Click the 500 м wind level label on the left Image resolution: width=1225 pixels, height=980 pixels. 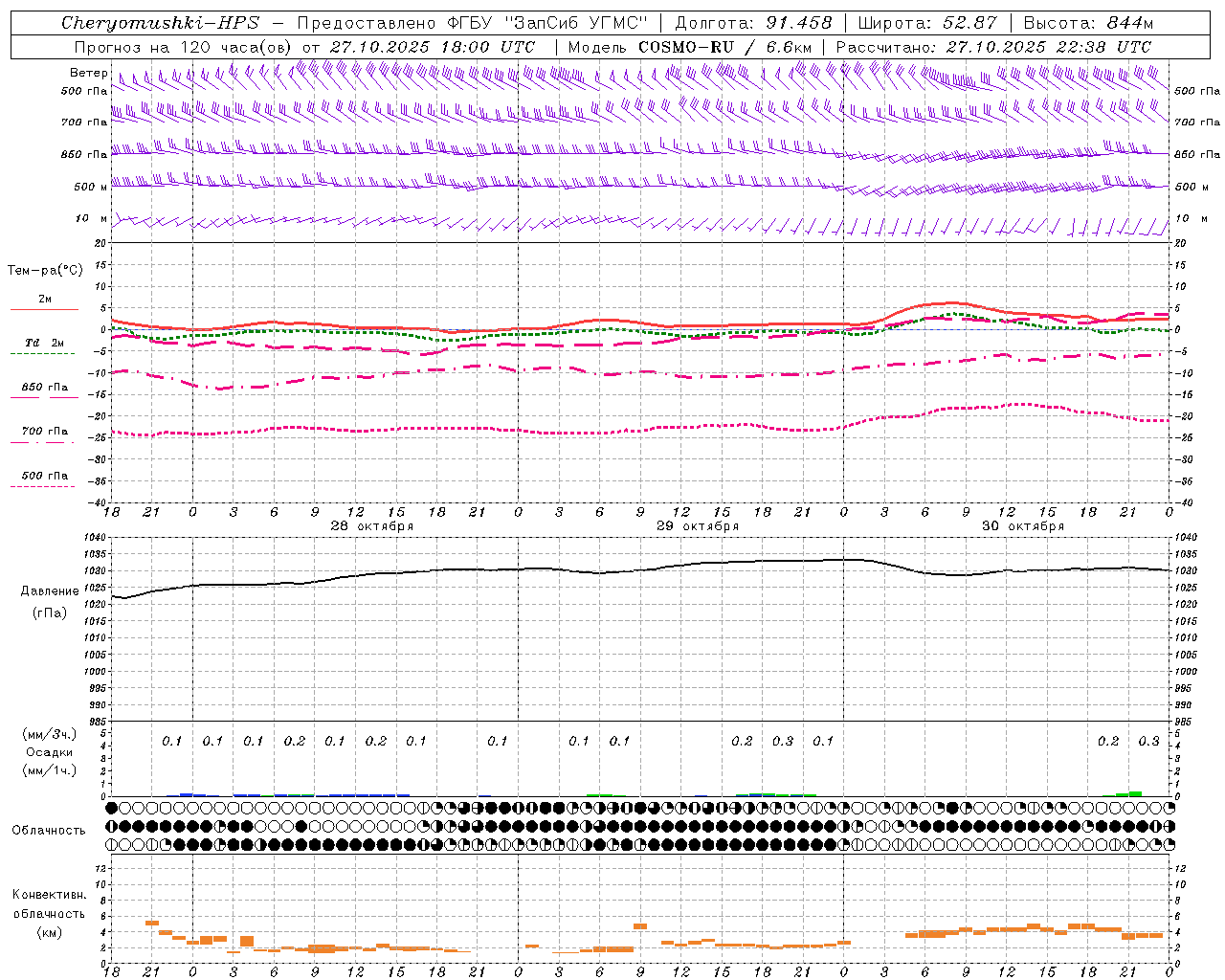click(90, 187)
